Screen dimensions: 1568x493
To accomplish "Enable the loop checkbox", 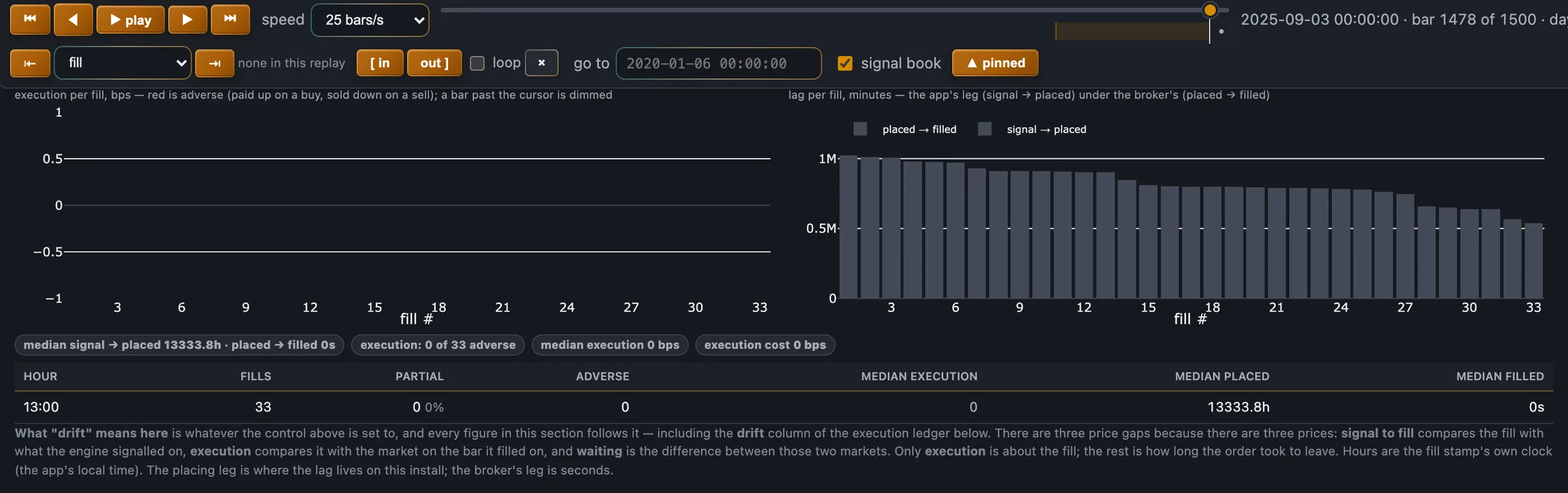I will click(x=478, y=63).
